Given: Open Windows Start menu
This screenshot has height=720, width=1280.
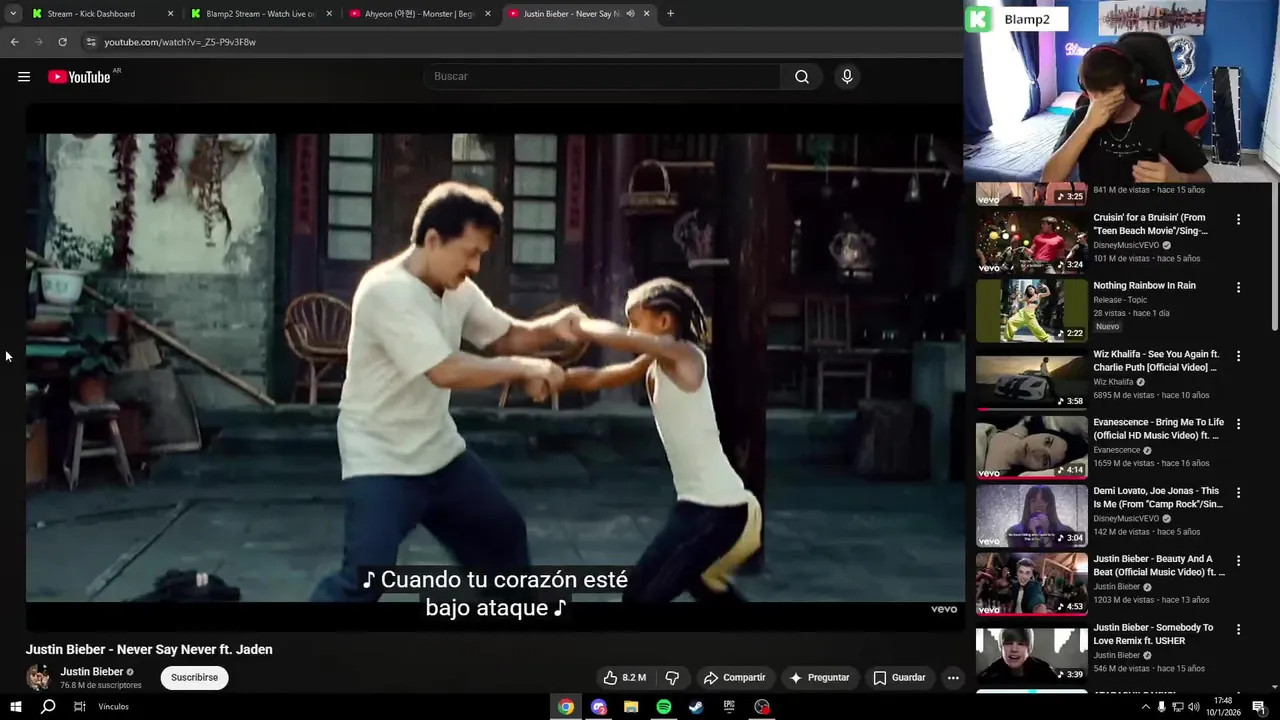Looking at the screenshot, I should 15,707.
